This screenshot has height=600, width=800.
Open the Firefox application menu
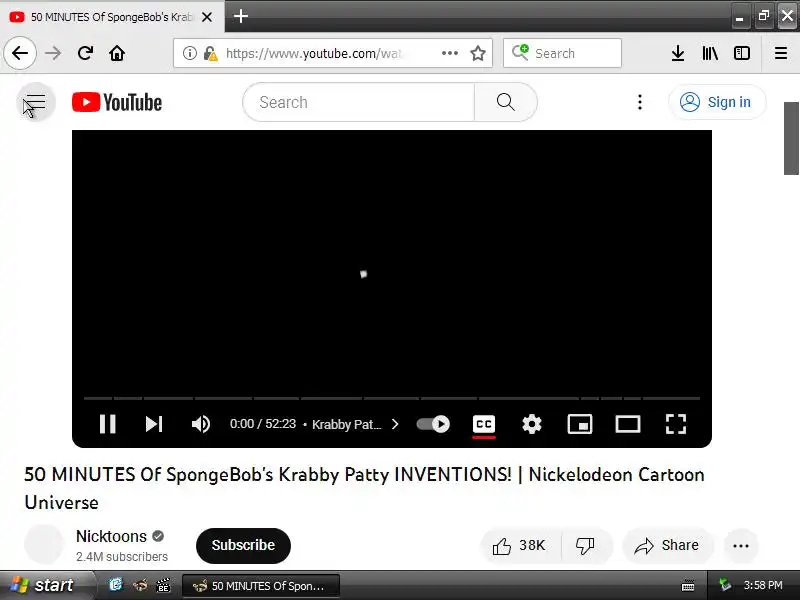tap(781, 53)
